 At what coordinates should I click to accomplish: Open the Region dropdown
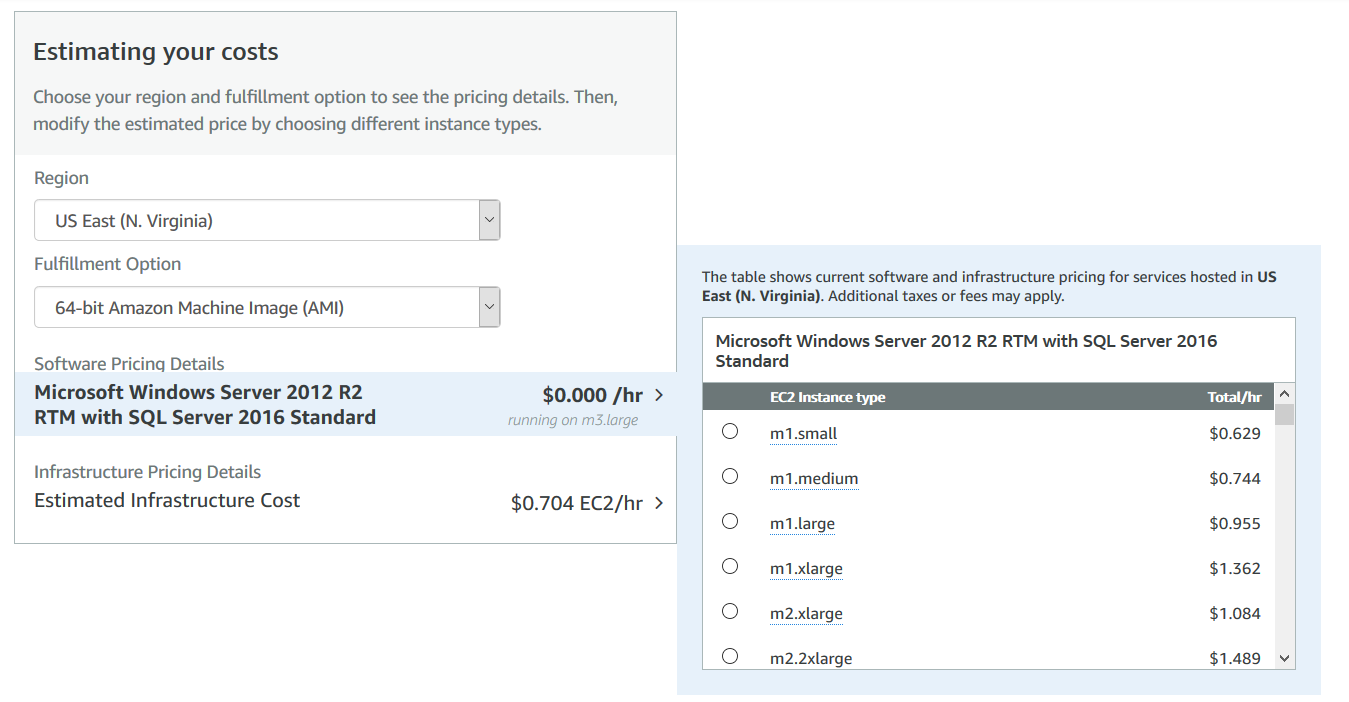pos(267,220)
